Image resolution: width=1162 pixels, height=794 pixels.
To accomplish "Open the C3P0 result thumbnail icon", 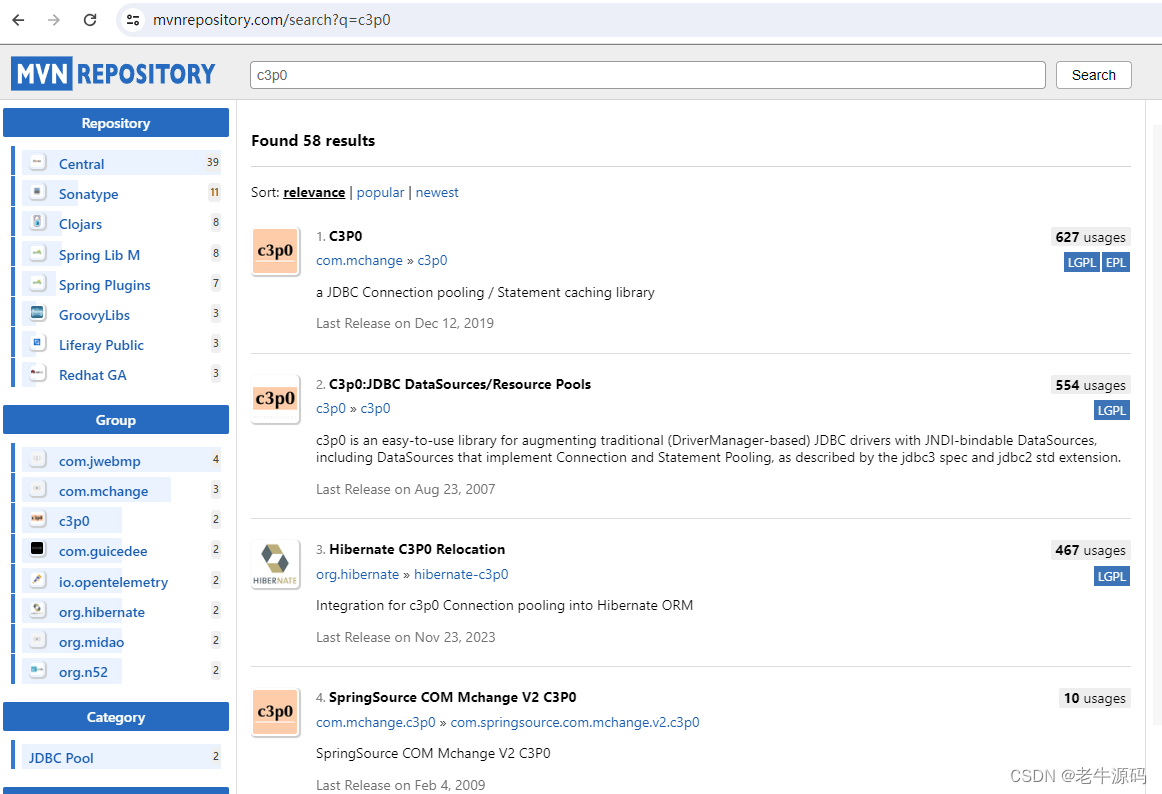I will point(276,251).
